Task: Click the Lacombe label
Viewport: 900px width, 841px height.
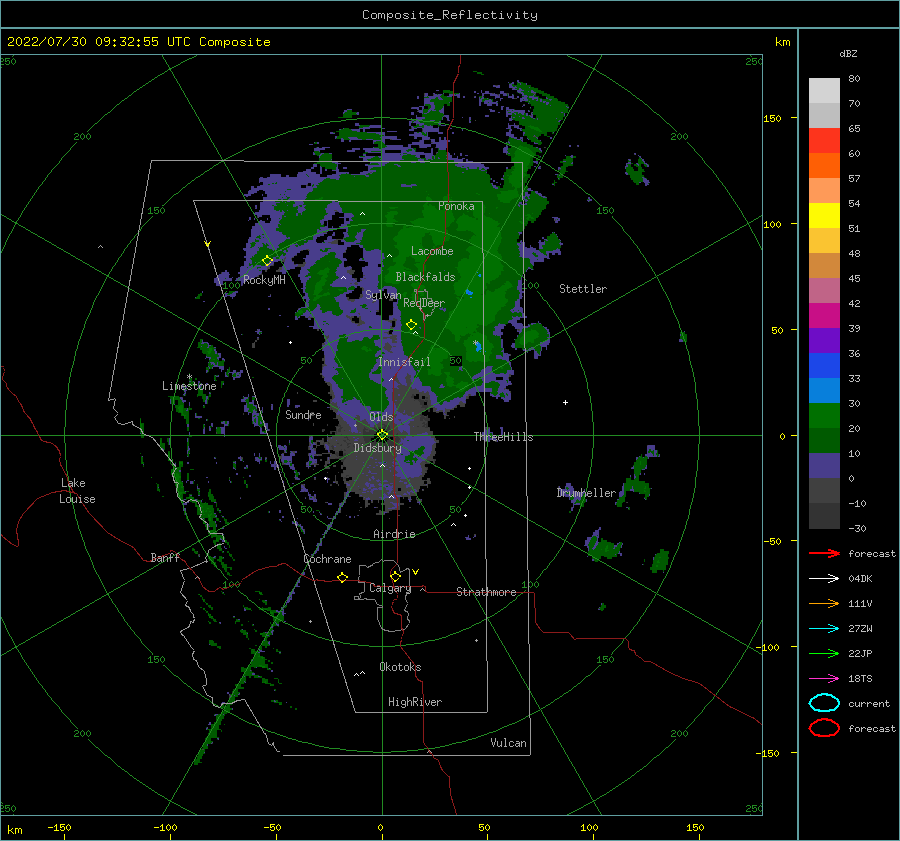Action: click(x=432, y=251)
